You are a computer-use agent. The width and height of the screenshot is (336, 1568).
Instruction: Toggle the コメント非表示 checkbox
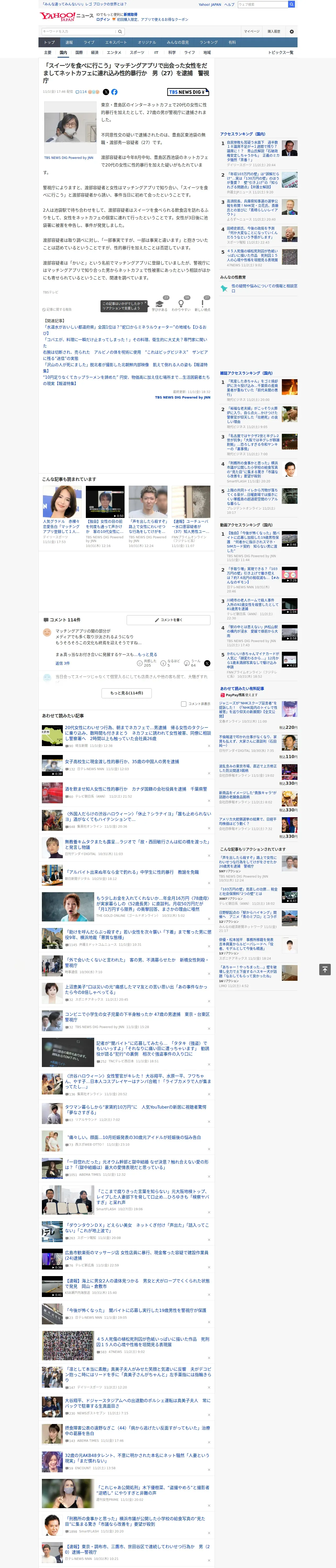tap(183, 704)
